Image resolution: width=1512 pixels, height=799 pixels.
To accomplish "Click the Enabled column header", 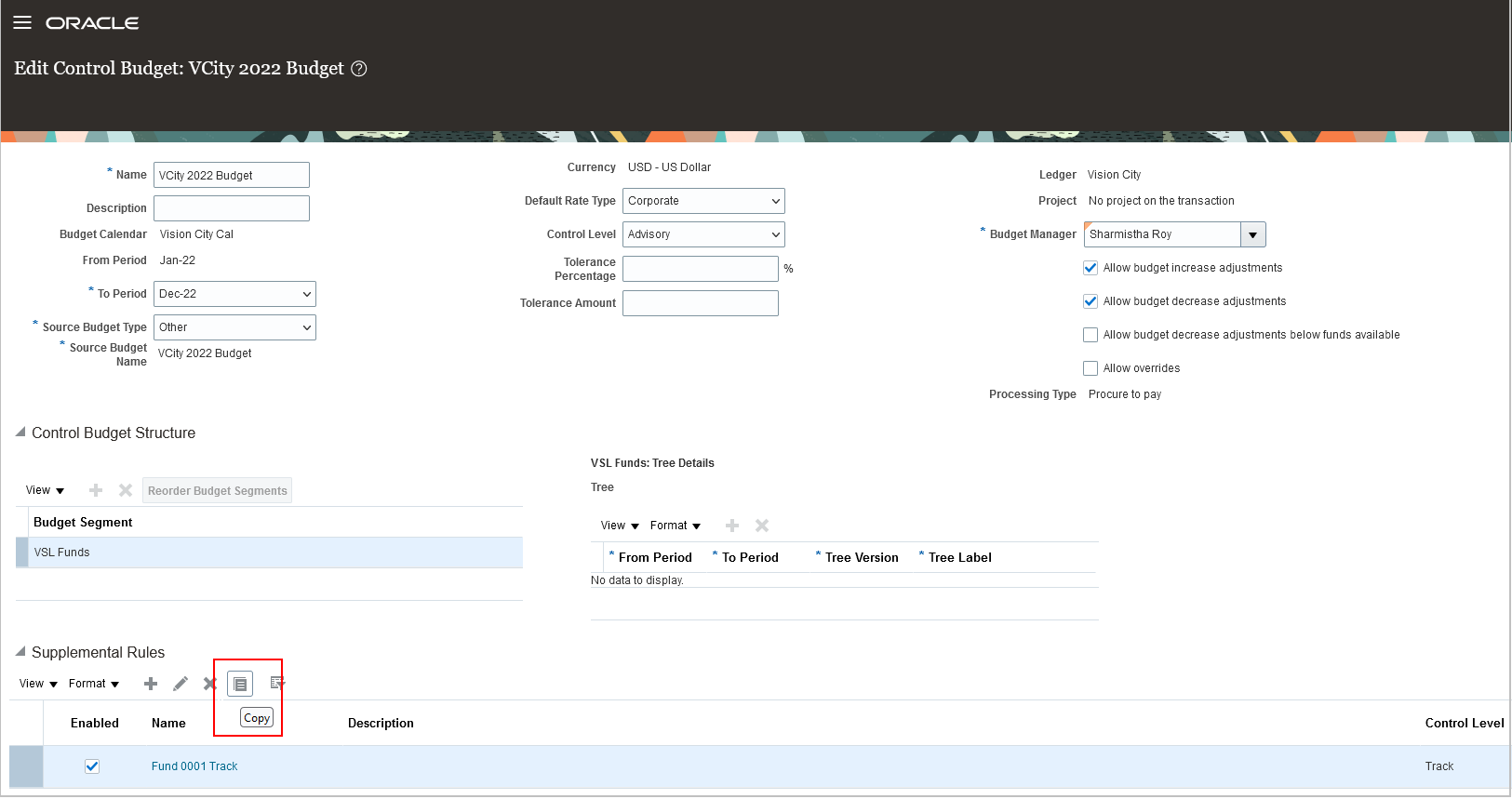I will coord(95,724).
